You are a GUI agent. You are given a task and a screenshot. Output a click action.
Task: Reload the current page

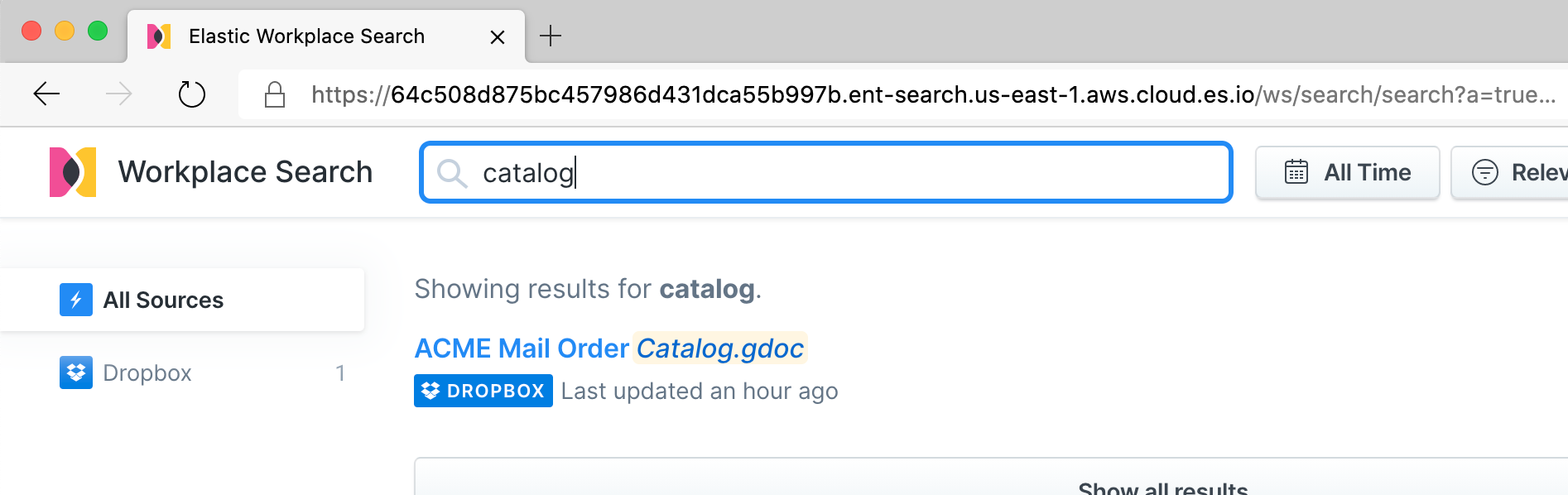192,94
